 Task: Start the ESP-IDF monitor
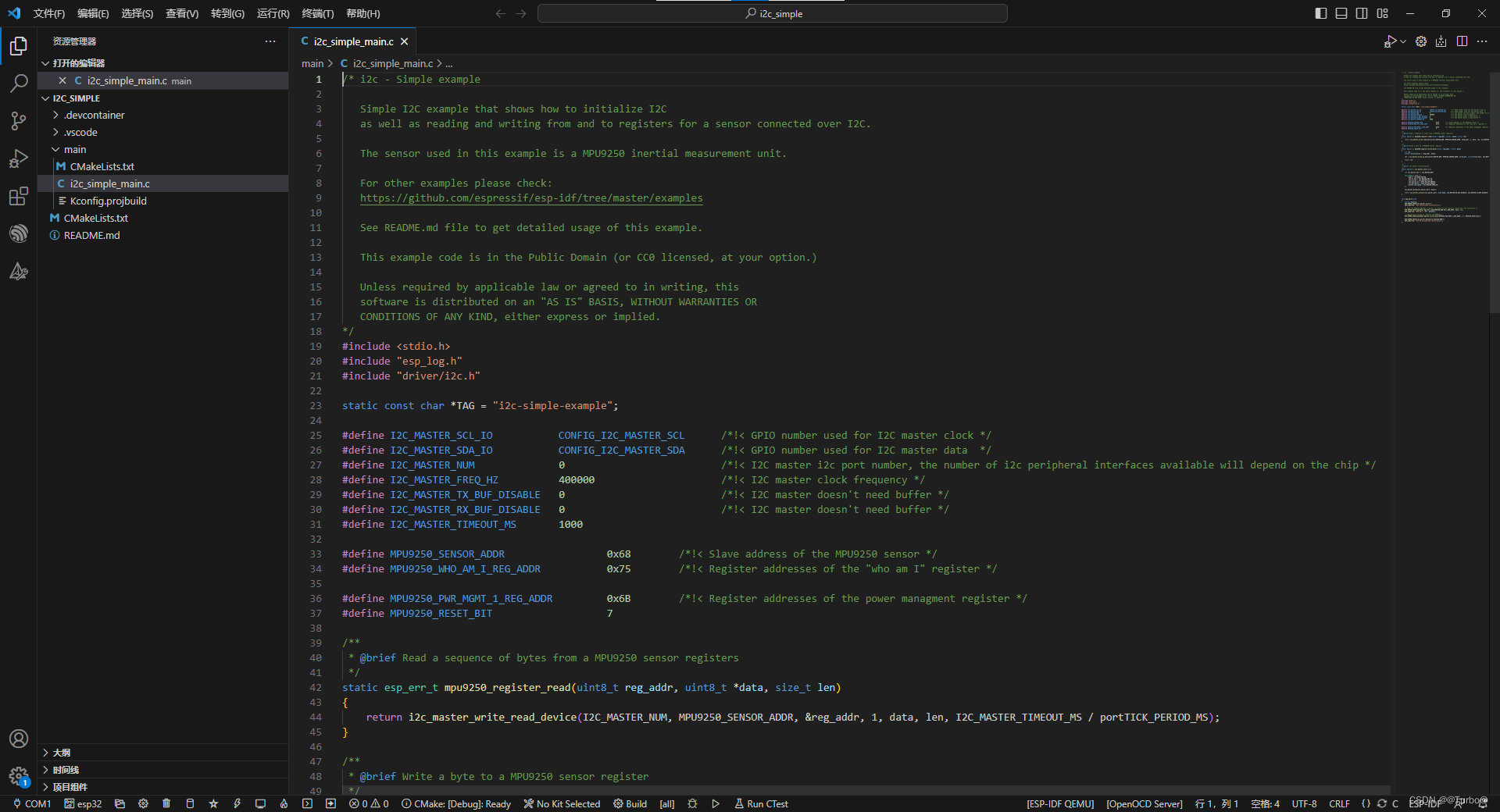(x=260, y=803)
